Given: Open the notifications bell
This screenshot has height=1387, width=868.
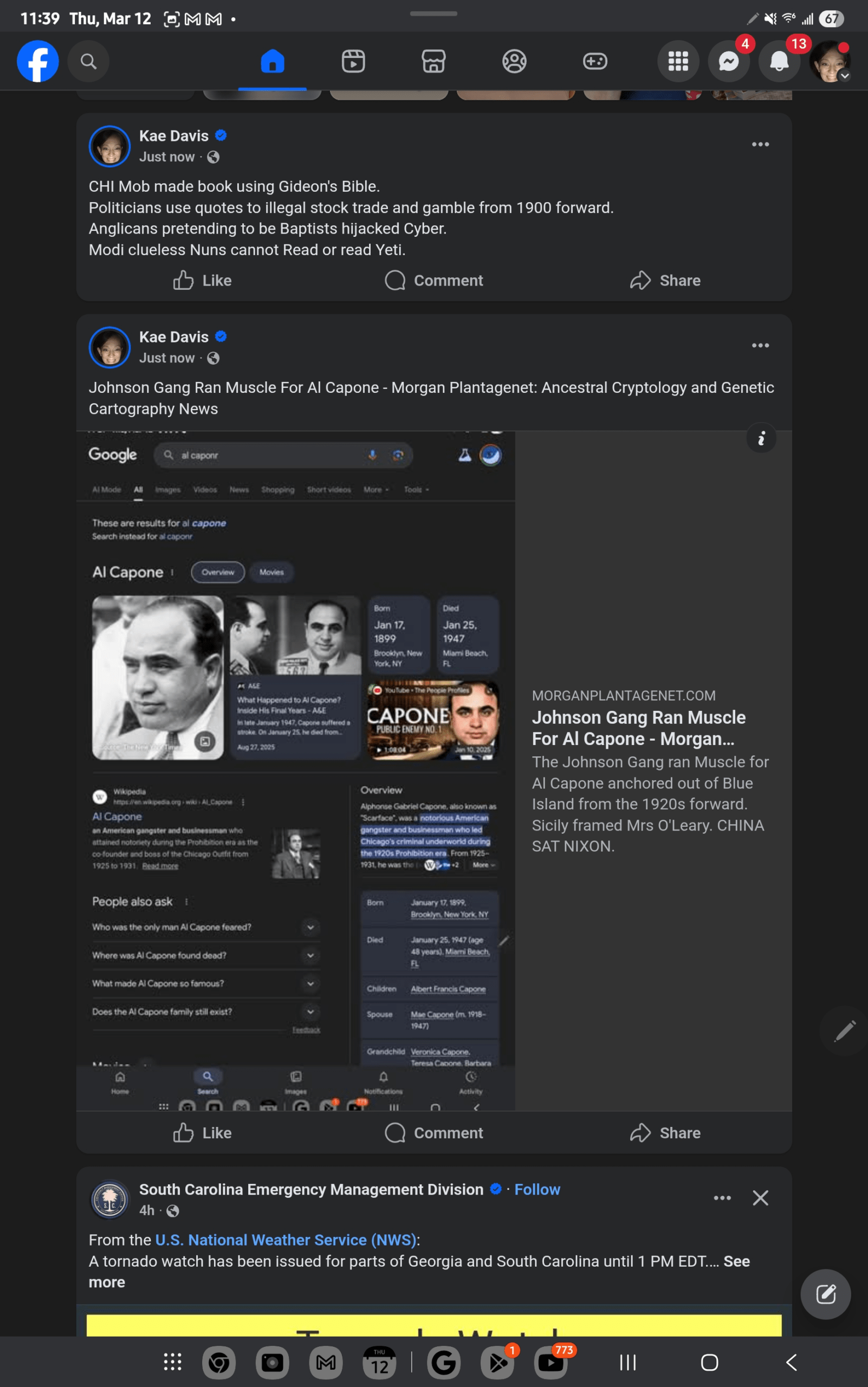Looking at the screenshot, I should [779, 61].
